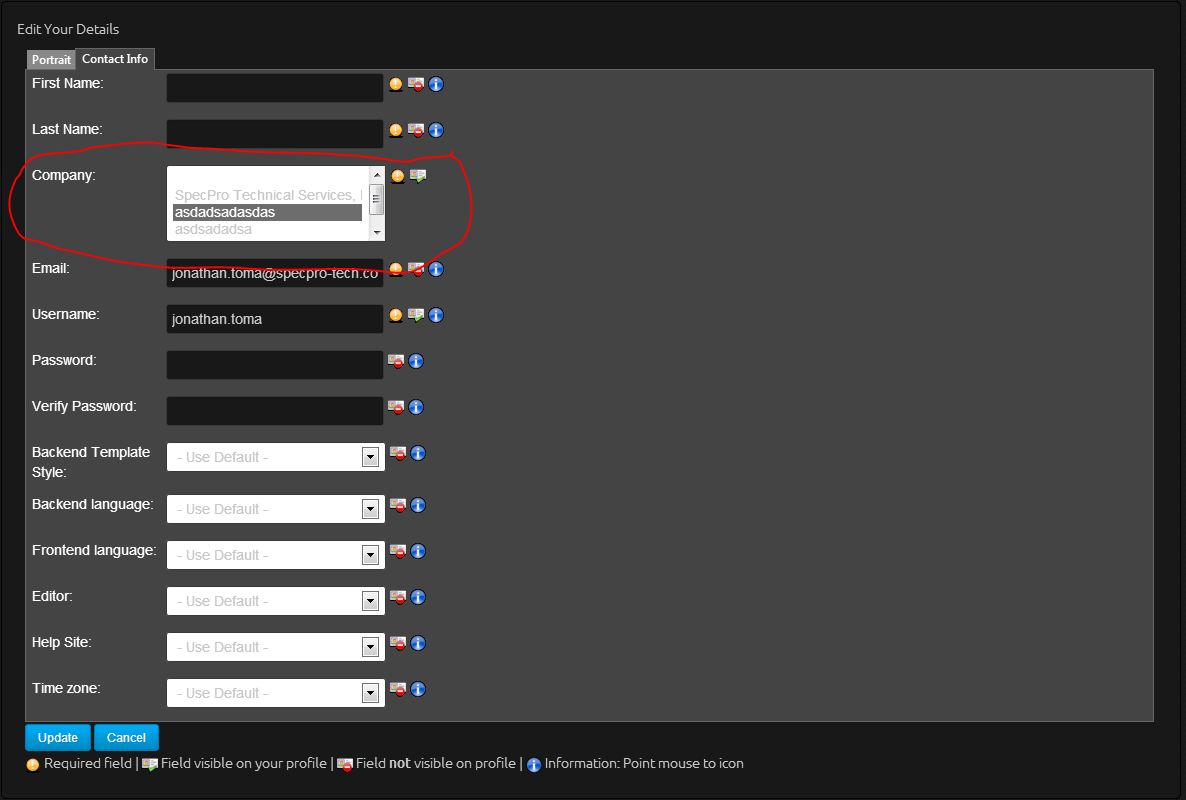Click the not-visible icon beside Editor dropdown

pyautogui.click(x=399, y=597)
